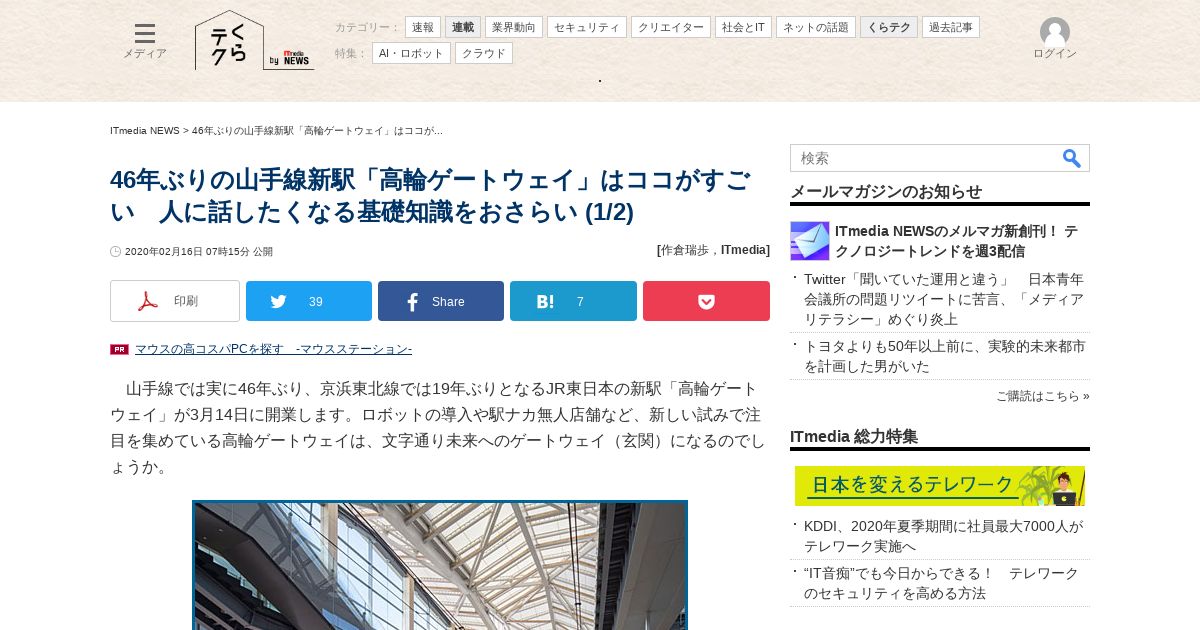1200x630 pixels.
Task: Bookmark with Hatena B! button
Action: coord(573,301)
